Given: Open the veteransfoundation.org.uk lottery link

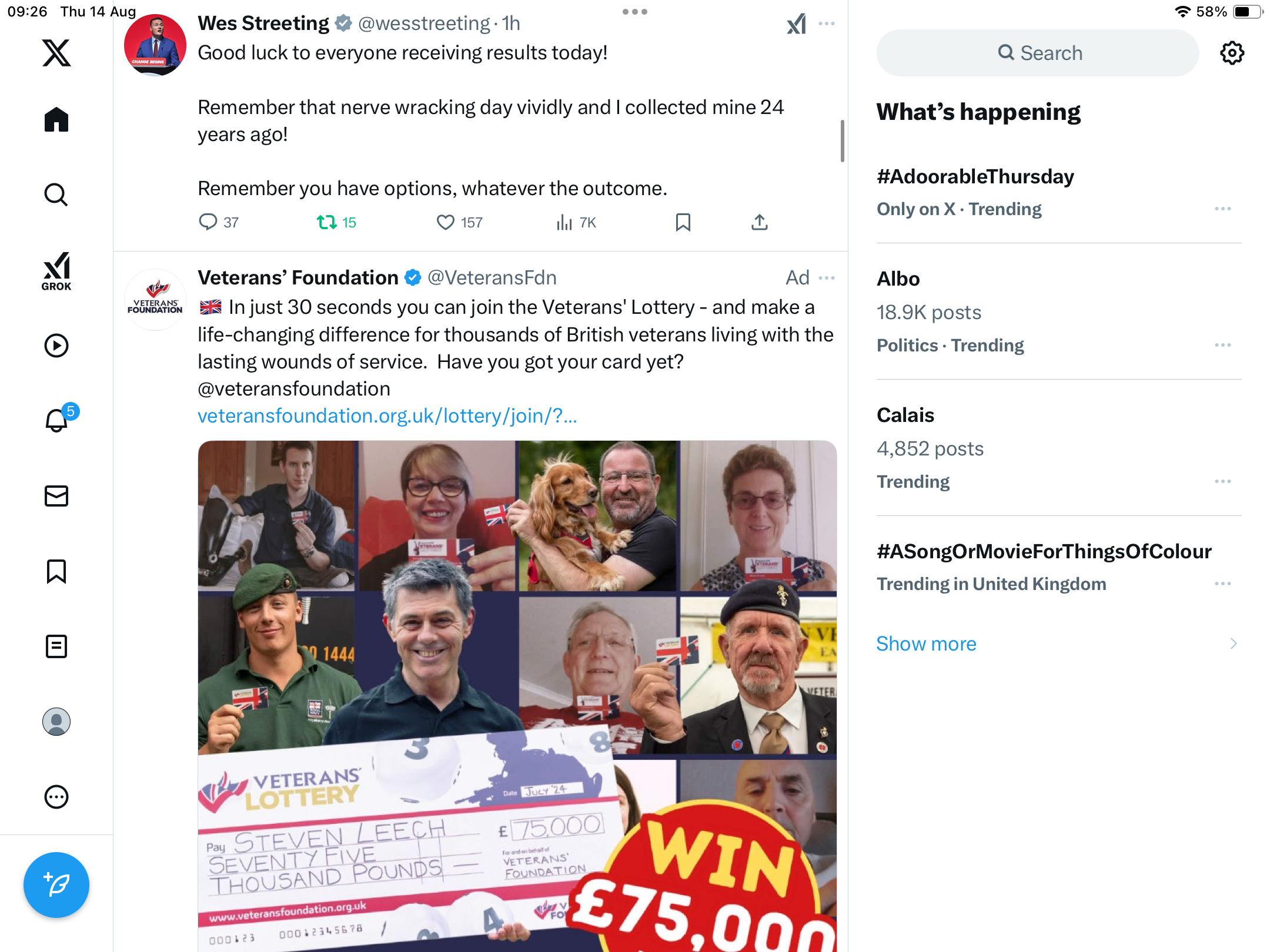Looking at the screenshot, I should point(387,416).
